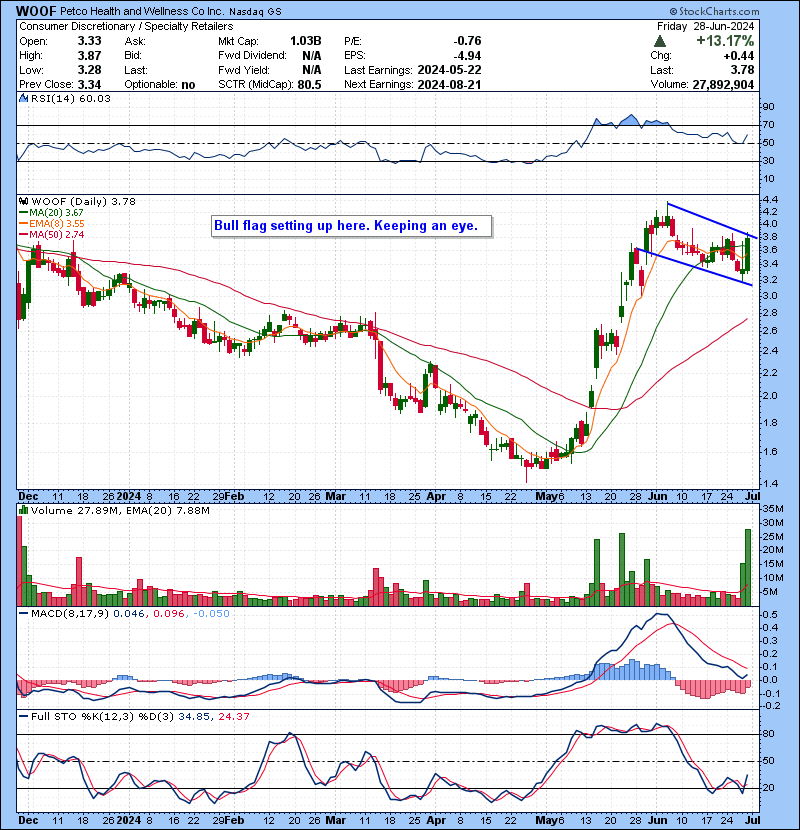
Task: Click the Fwd Yield N/A value
Action: (311, 70)
